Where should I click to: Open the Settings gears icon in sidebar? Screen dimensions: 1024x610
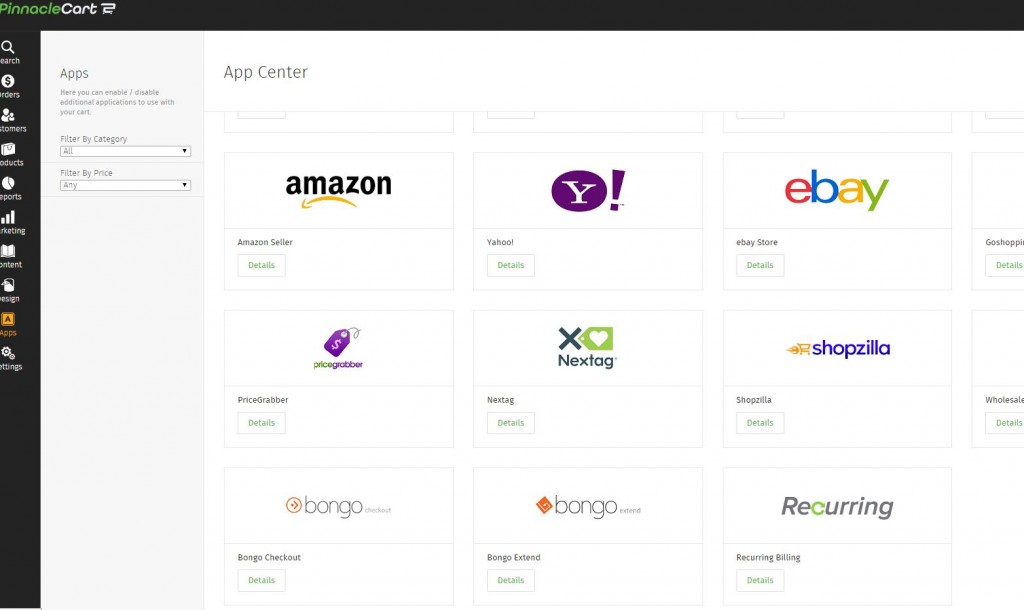[8, 353]
